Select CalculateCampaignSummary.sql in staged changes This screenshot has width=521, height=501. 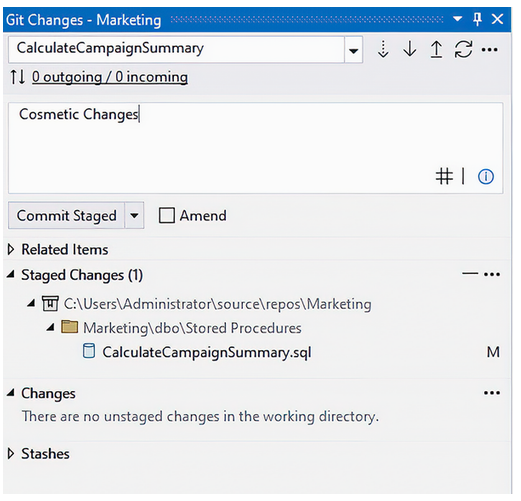tap(207, 352)
